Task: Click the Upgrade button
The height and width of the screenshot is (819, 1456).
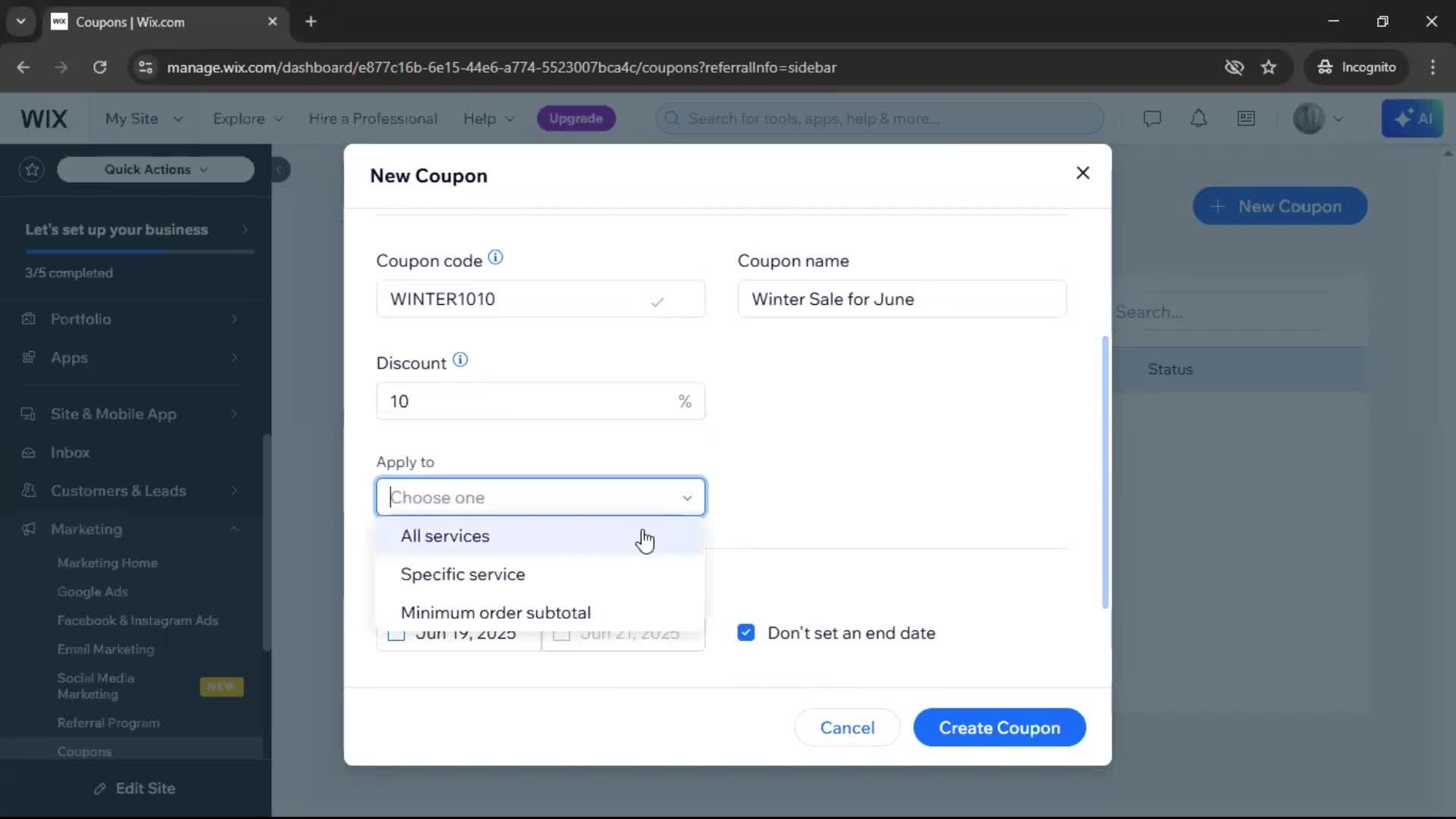Action: 576,119
